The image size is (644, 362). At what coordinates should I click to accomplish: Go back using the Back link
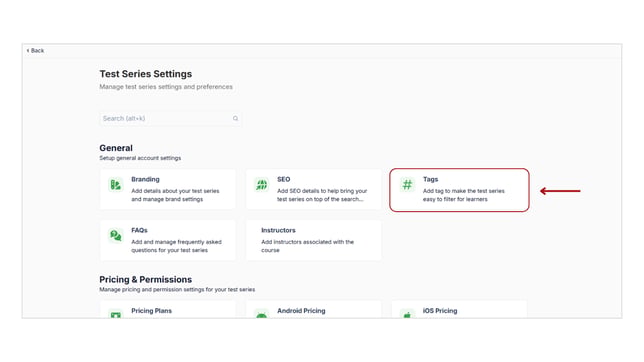click(35, 51)
